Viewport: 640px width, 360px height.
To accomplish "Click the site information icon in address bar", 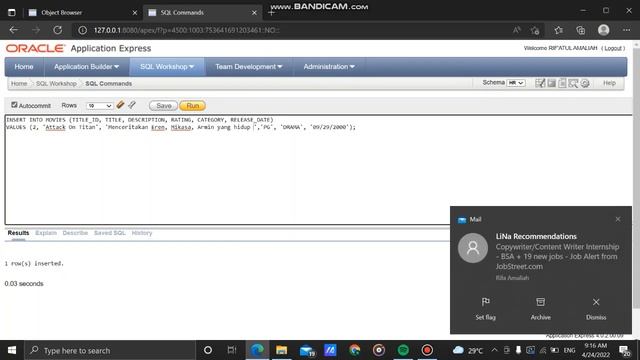I will point(82,30).
